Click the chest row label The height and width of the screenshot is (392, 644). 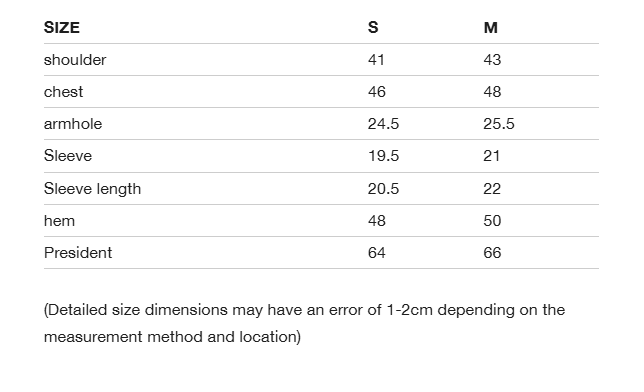[x=63, y=92]
